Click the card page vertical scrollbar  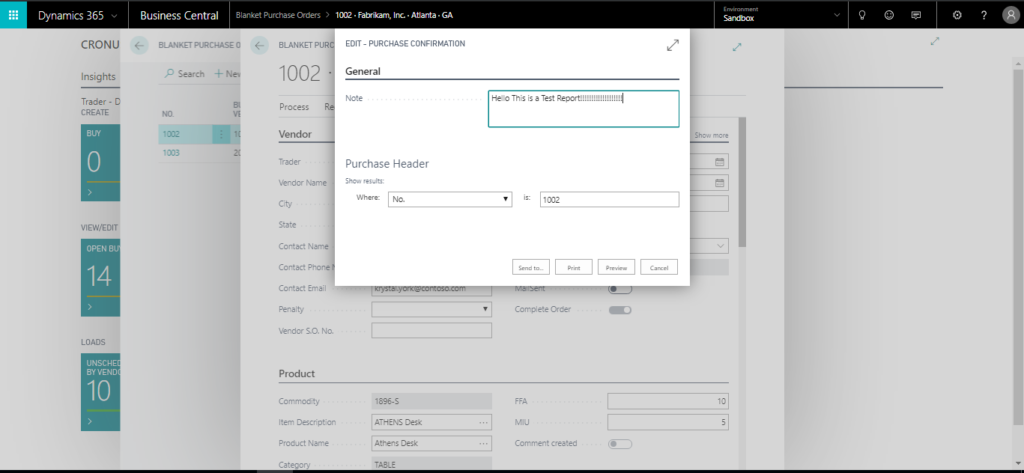[x=742, y=183]
